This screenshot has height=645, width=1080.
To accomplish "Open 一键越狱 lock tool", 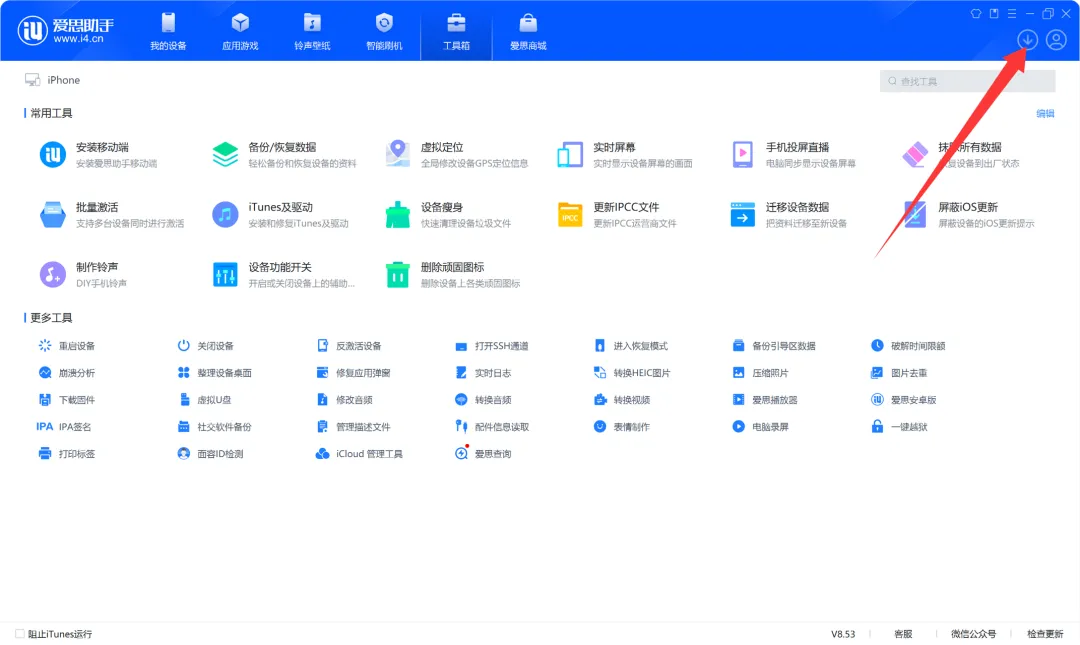I will tap(899, 427).
